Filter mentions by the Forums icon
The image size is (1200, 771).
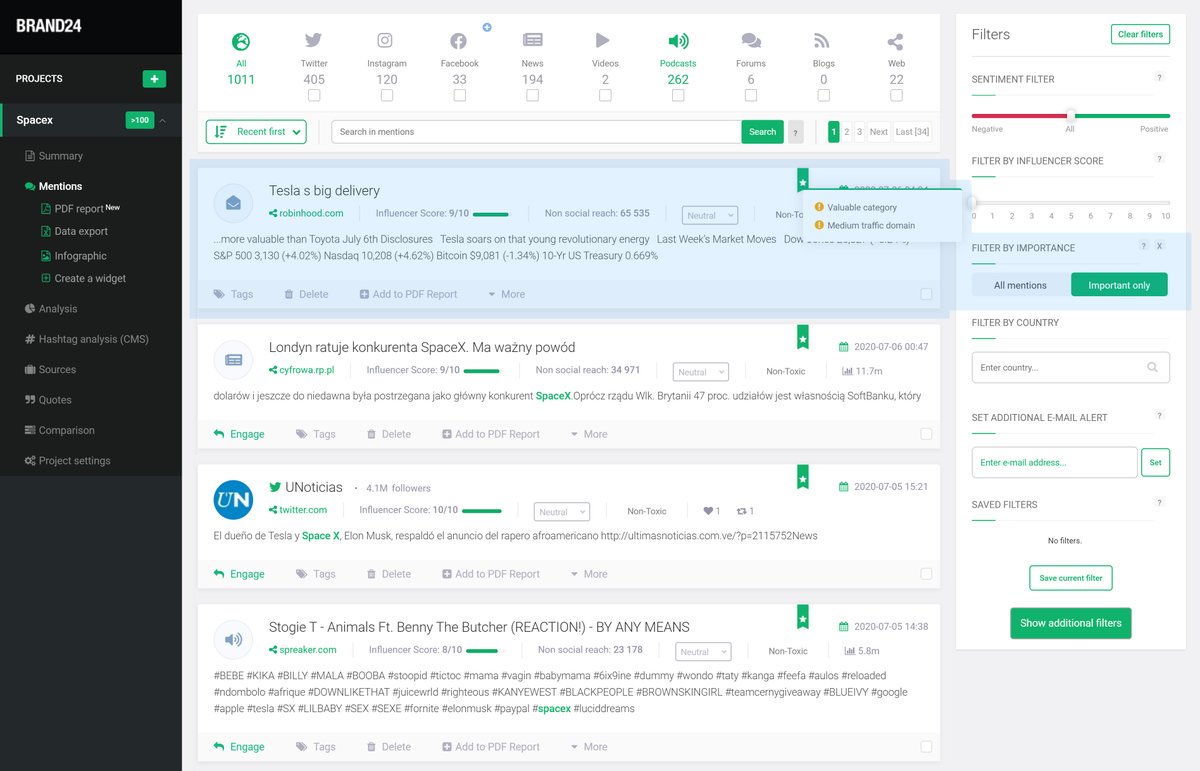751,41
